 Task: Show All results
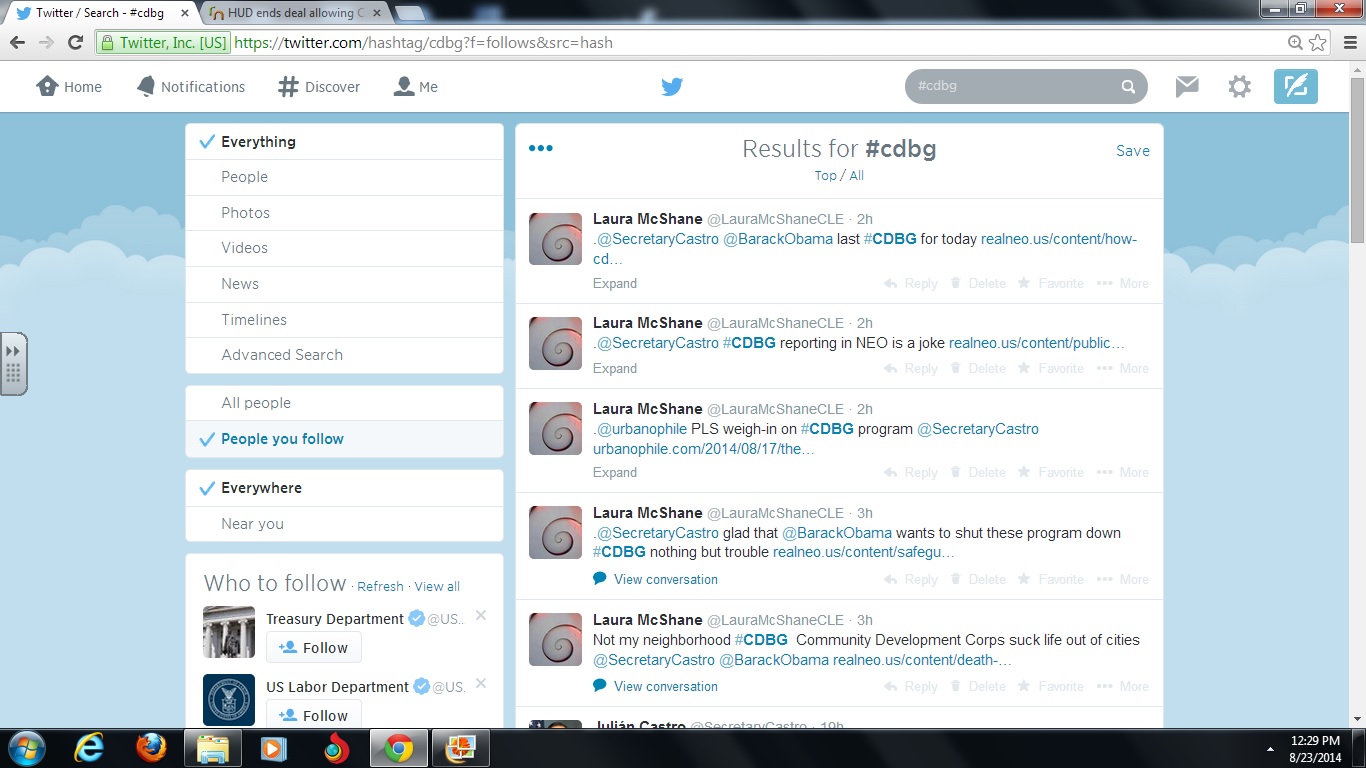point(857,175)
